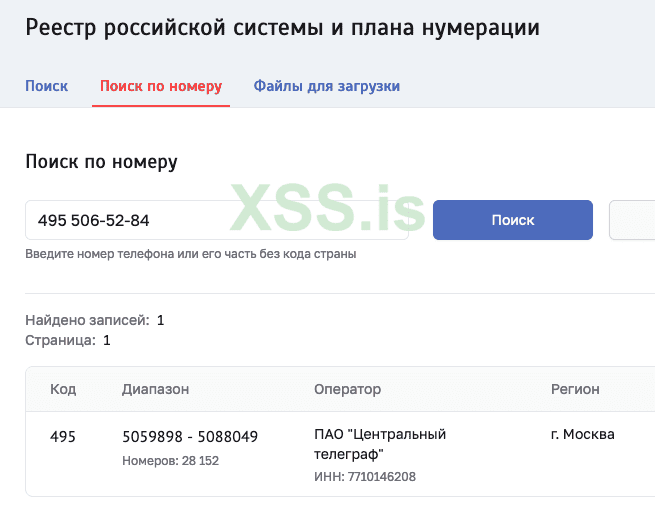
Task: Click the Реестр российской системы page title
Action: (282, 28)
